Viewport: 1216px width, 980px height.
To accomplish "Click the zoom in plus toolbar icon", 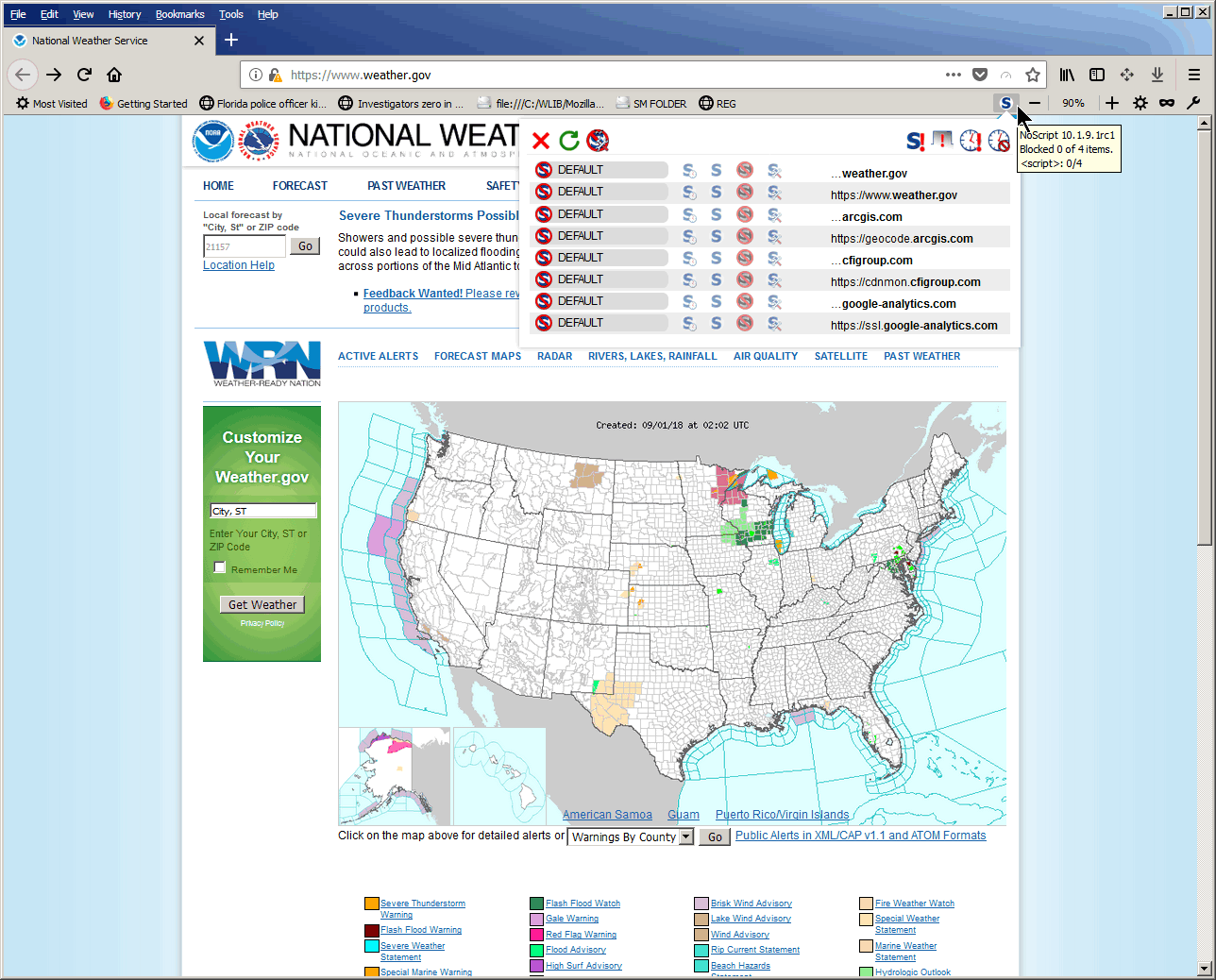I will (1112, 103).
